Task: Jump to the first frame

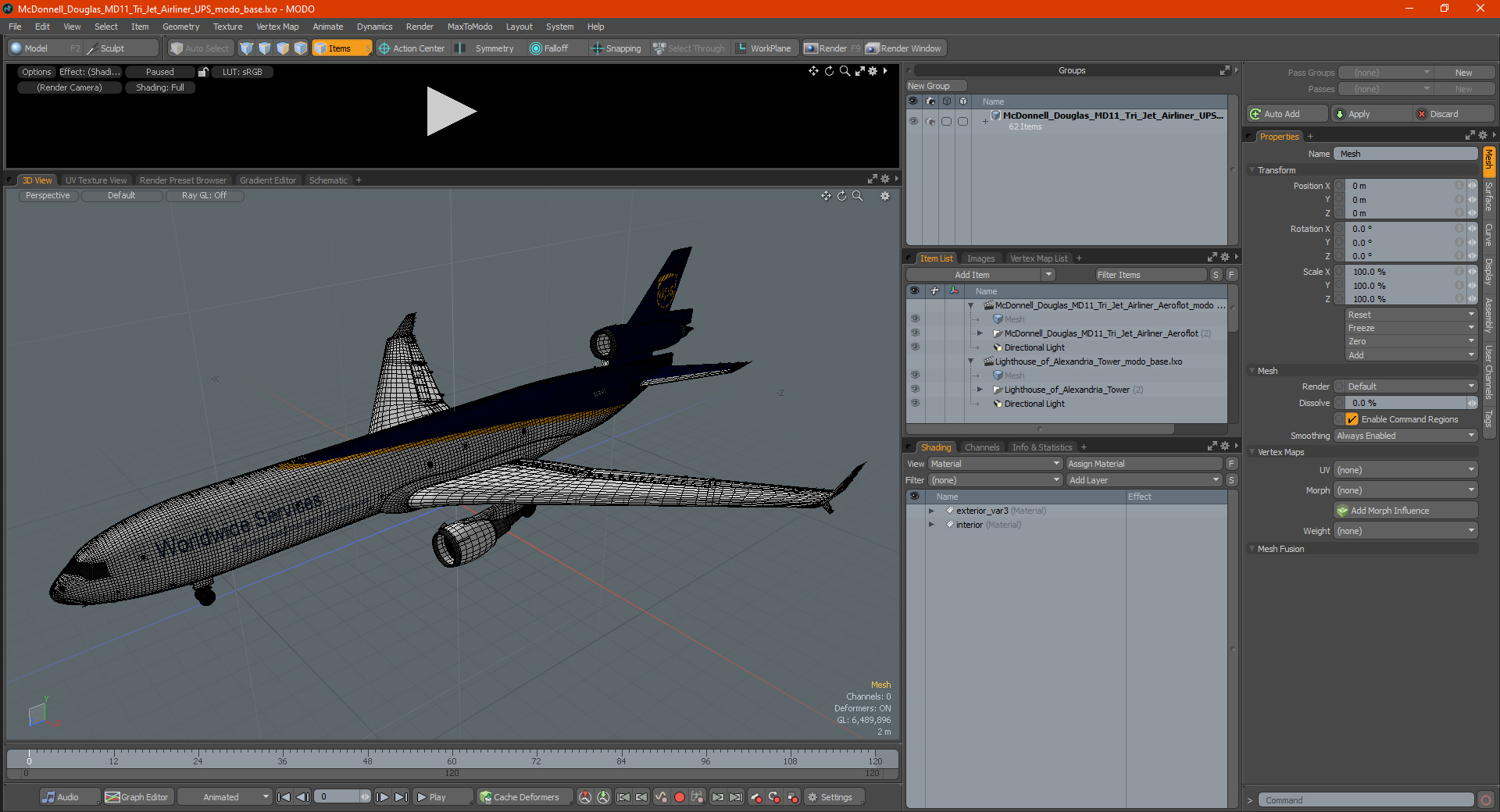Action: (x=284, y=797)
